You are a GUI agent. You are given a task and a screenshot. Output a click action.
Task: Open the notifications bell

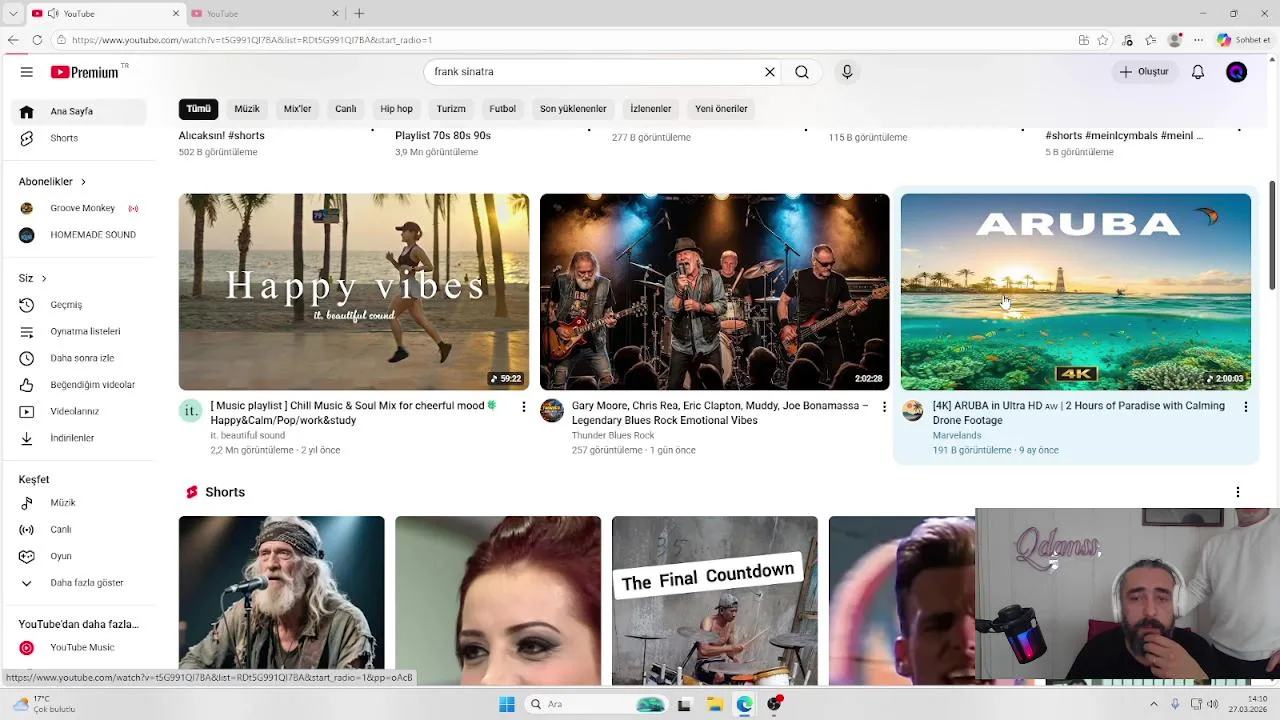pos(1198,72)
